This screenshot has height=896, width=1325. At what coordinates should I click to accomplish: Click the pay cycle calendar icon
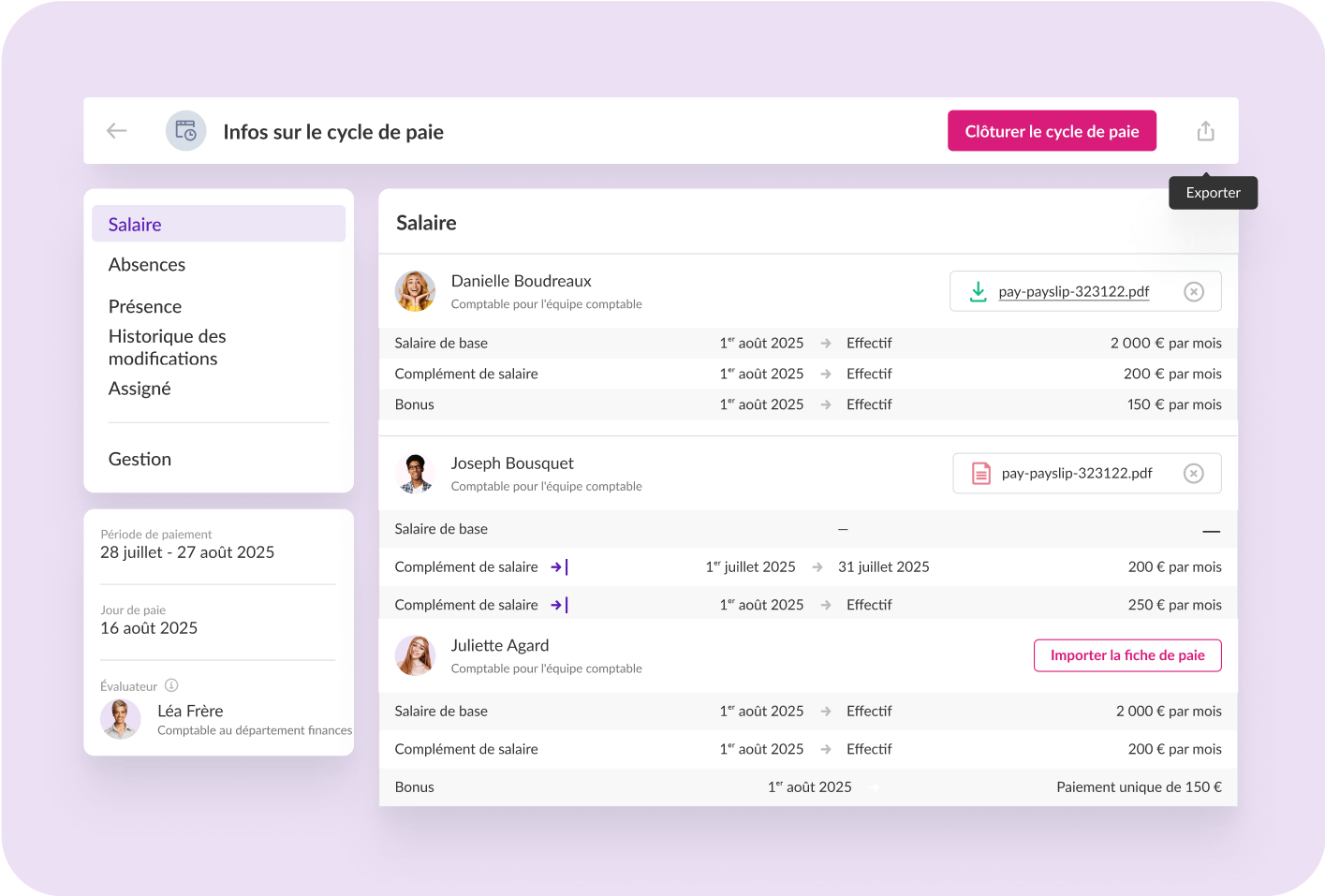click(x=185, y=131)
